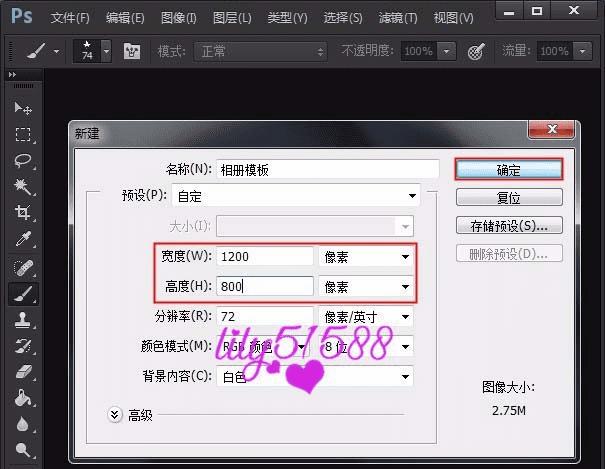Image resolution: width=605 pixels, height=469 pixels.
Task: Click the 确定 OK button
Action: pos(509,170)
